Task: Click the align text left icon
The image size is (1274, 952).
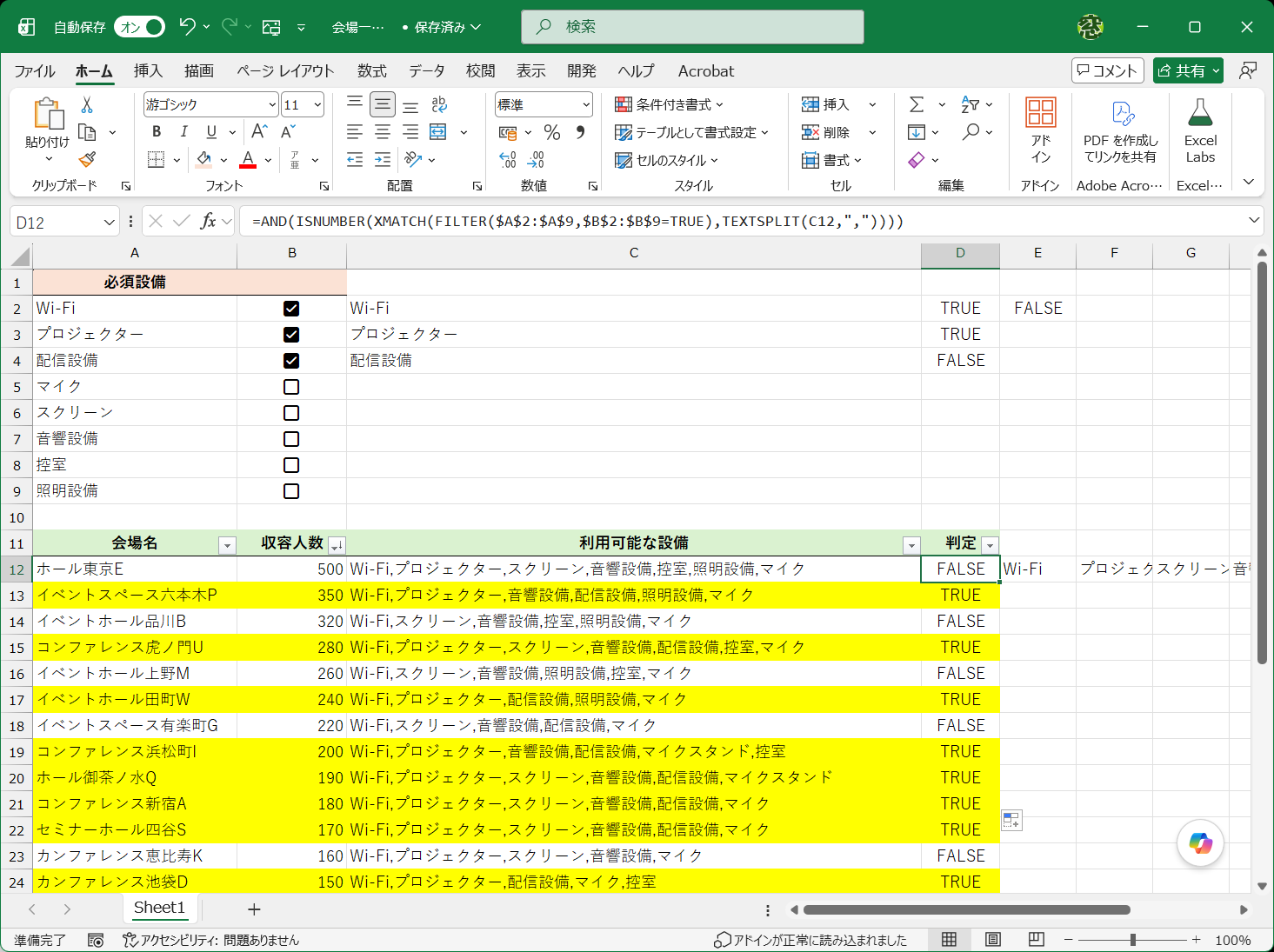Action: click(x=355, y=132)
